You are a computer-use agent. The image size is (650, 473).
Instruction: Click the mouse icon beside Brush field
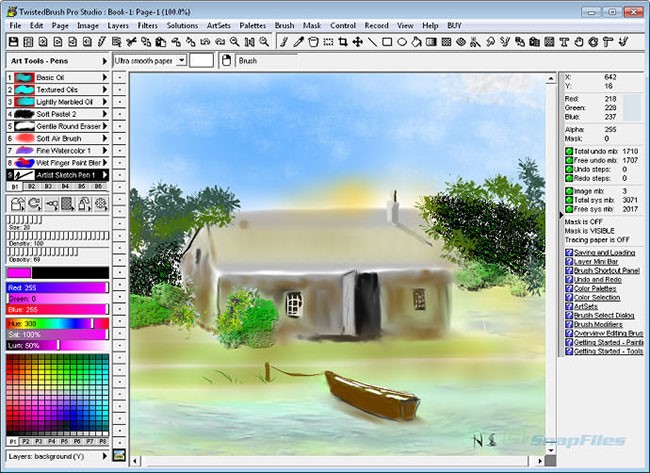coord(226,61)
